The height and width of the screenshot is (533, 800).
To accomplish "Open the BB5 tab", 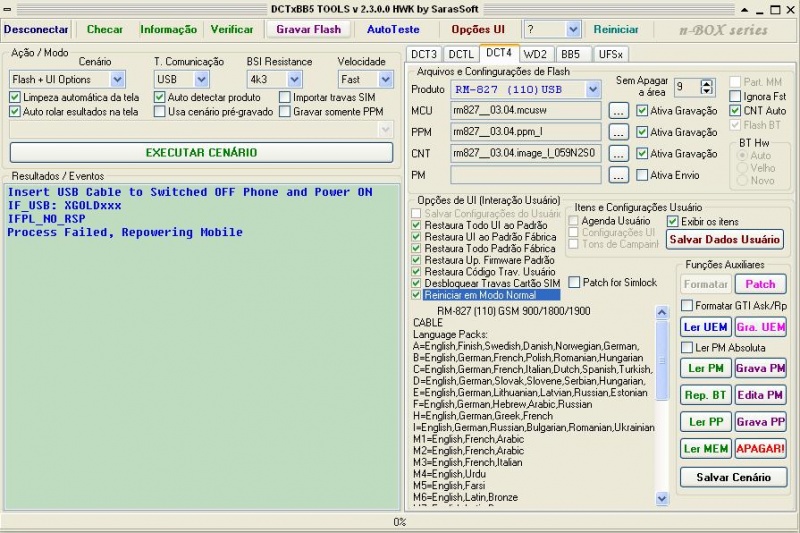I will click(x=570, y=54).
